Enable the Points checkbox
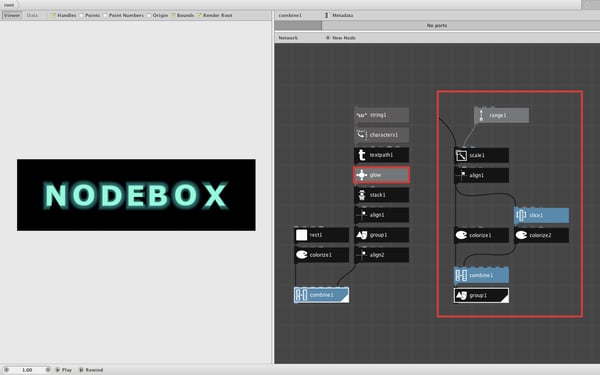600x375 pixels. pos(81,15)
